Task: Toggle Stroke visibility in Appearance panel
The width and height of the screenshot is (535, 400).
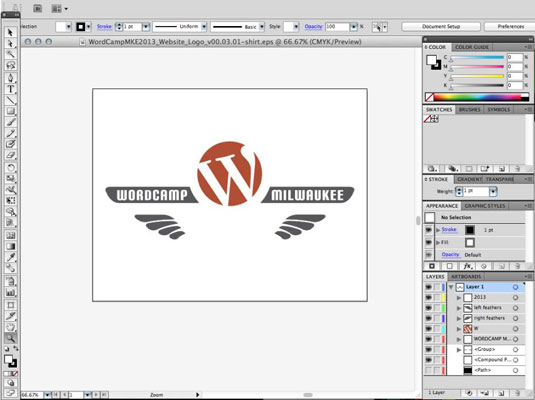Action: click(x=429, y=230)
